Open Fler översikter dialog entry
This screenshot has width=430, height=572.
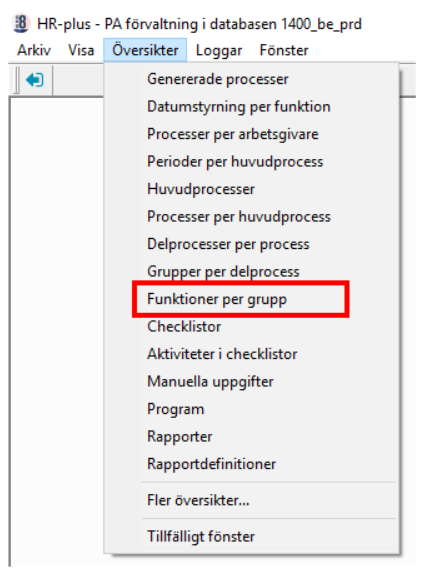252,500
